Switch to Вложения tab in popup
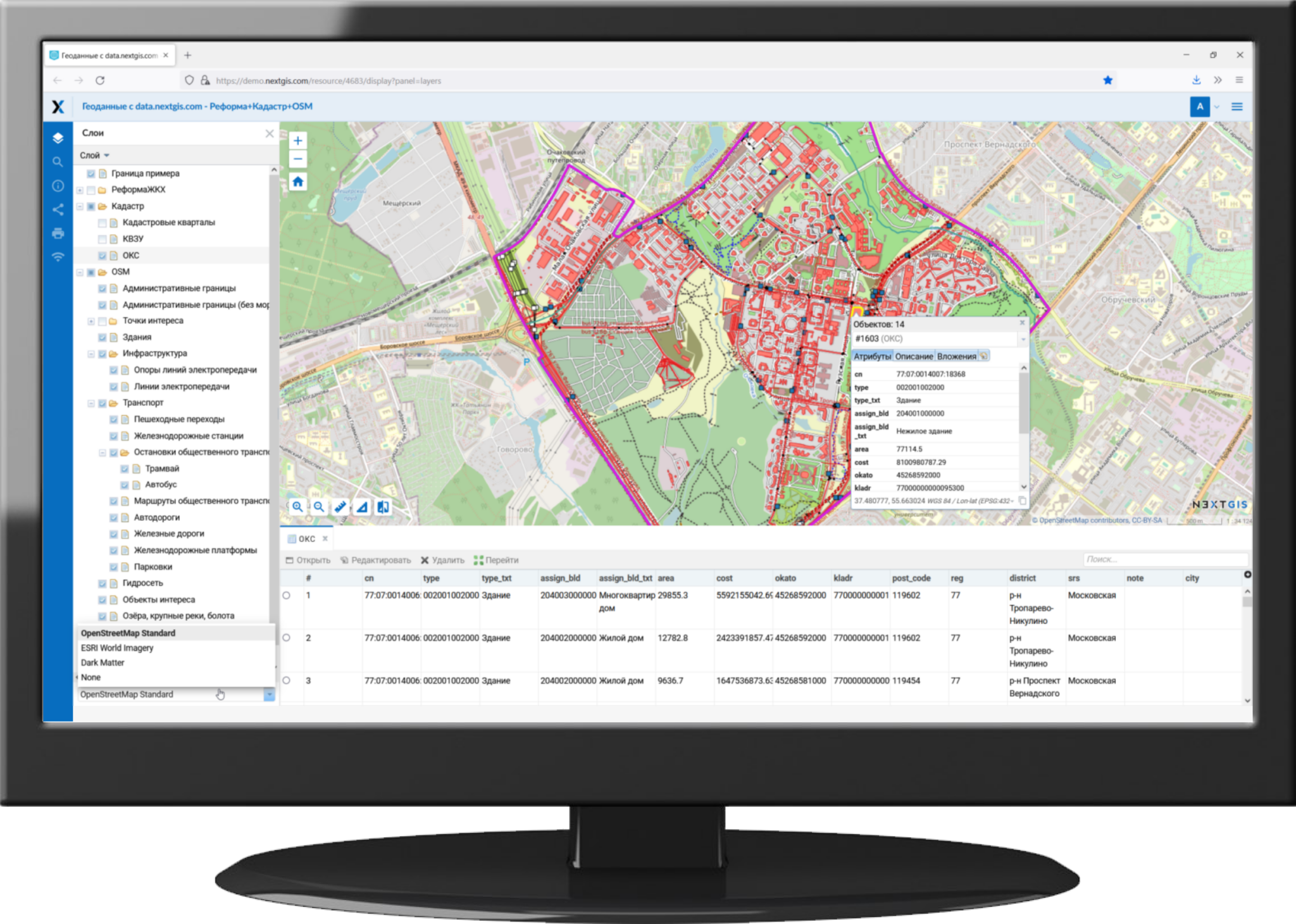 click(956, 356)
